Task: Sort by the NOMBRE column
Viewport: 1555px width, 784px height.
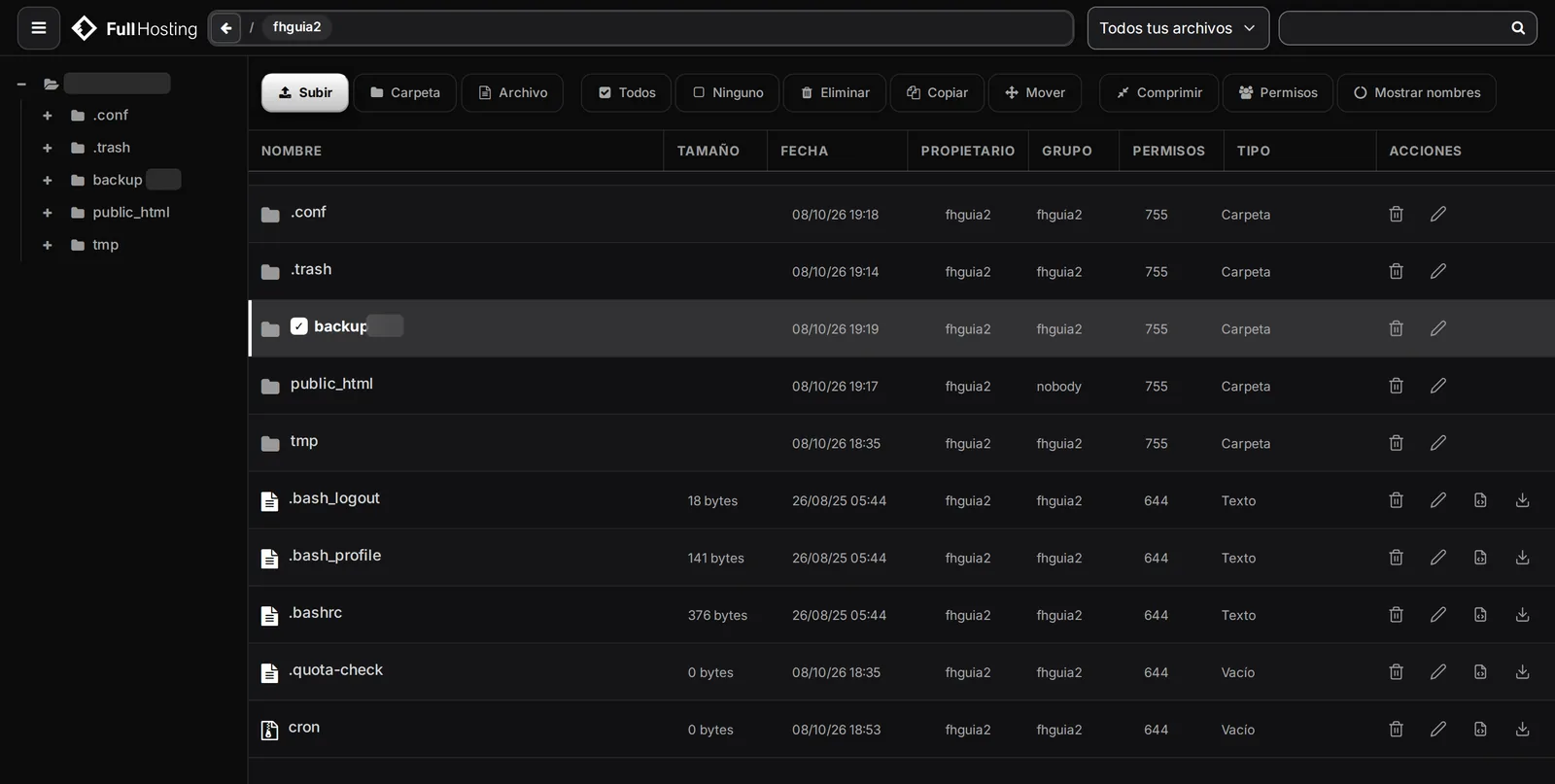Action: pyautogui.click(x=292, y=151)
